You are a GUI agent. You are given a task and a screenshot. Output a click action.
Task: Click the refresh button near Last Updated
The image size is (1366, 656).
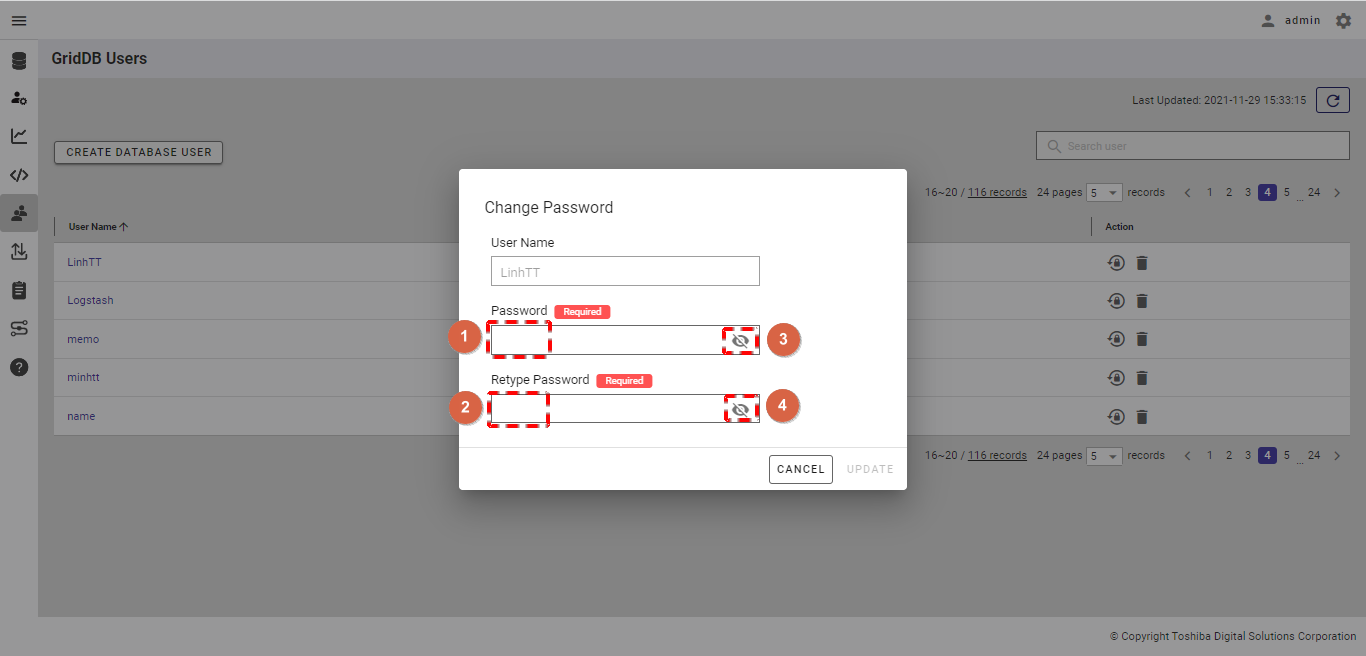[x=1333, y=100]
